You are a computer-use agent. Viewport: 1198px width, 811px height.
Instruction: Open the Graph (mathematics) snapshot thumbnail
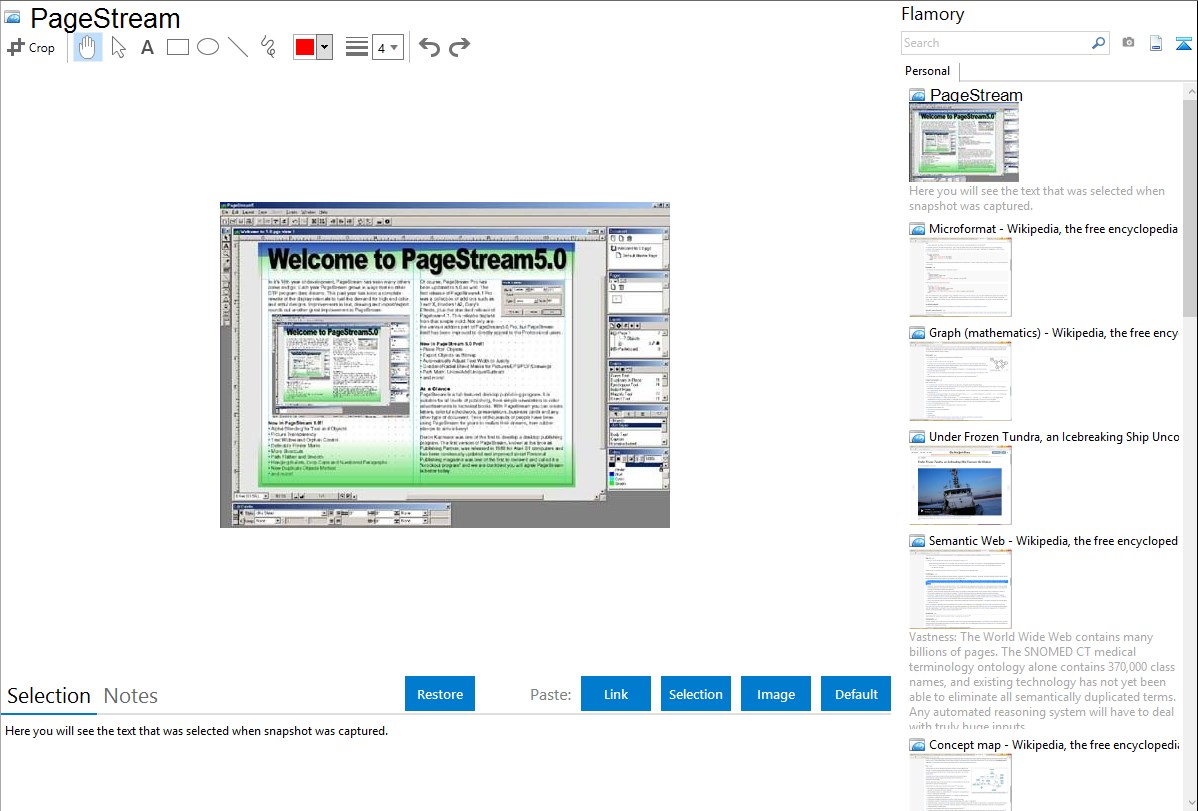tap(960, 381)
